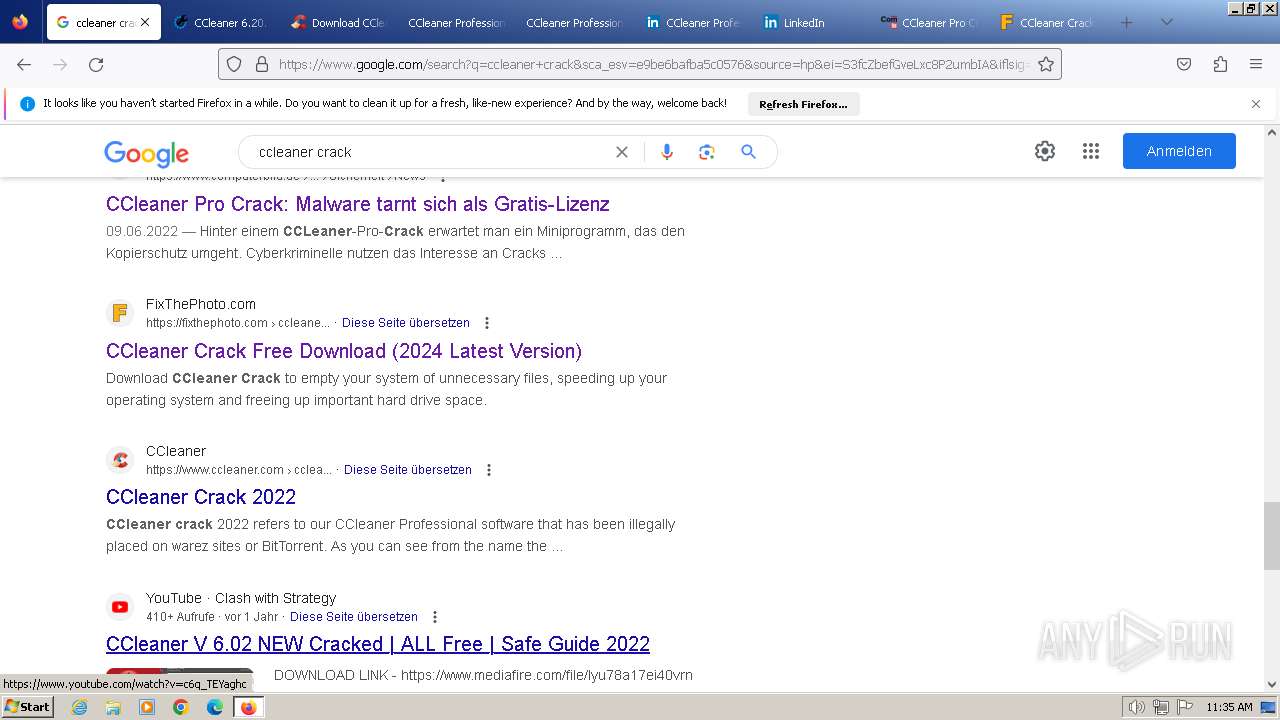Image resolution: width=1280 pixels, height=720 pixels.
Task: Open CCleaner Pro Crack Malware result
Action: [x=358, y=204]
